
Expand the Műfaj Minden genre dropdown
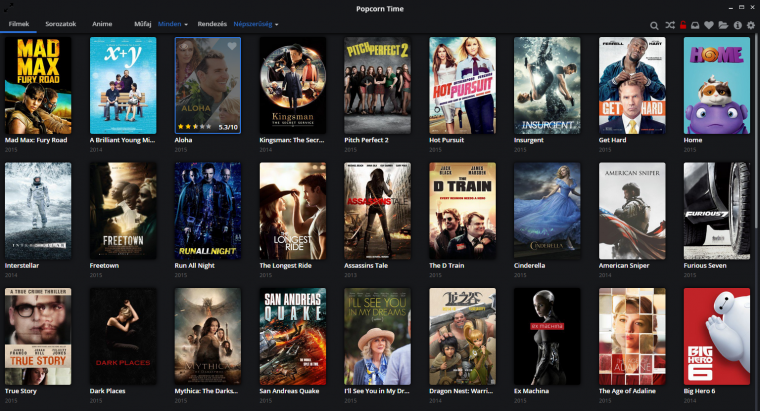point(173,24)
